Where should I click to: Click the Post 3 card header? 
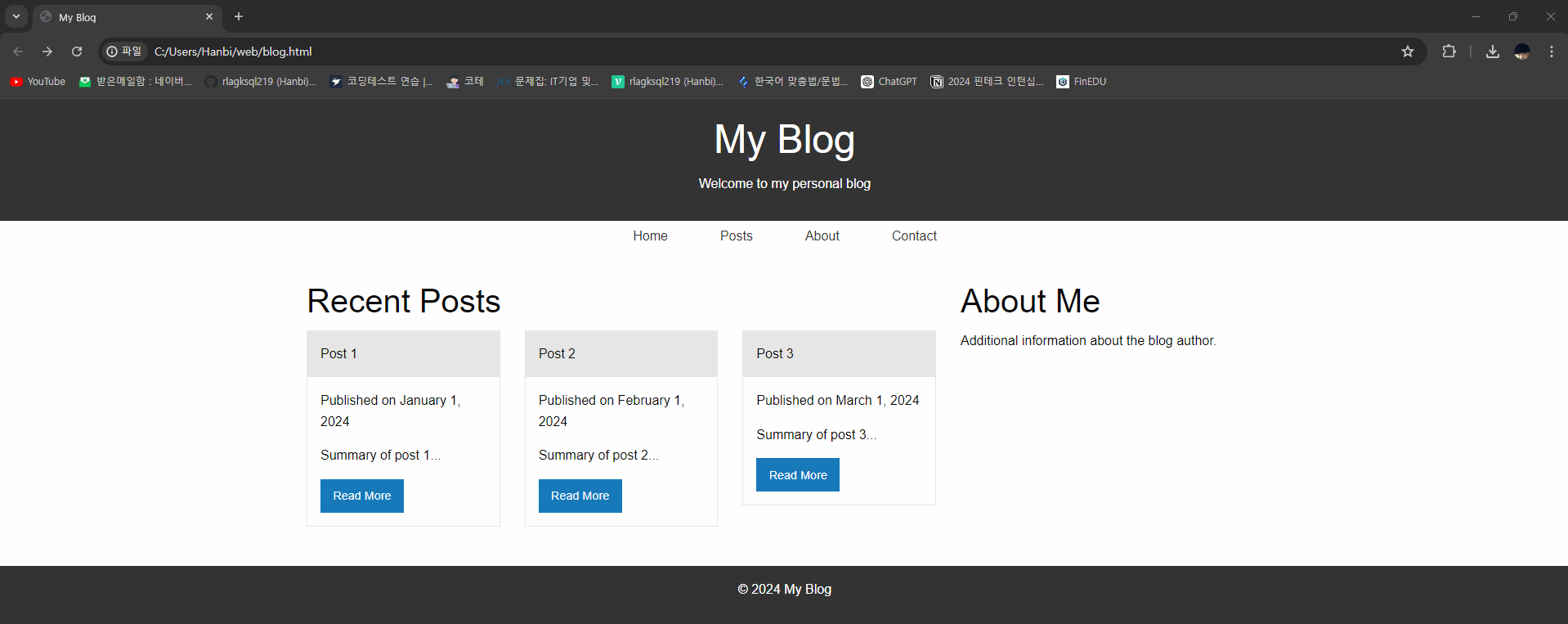pyautogui.click(x=839, y=353)
